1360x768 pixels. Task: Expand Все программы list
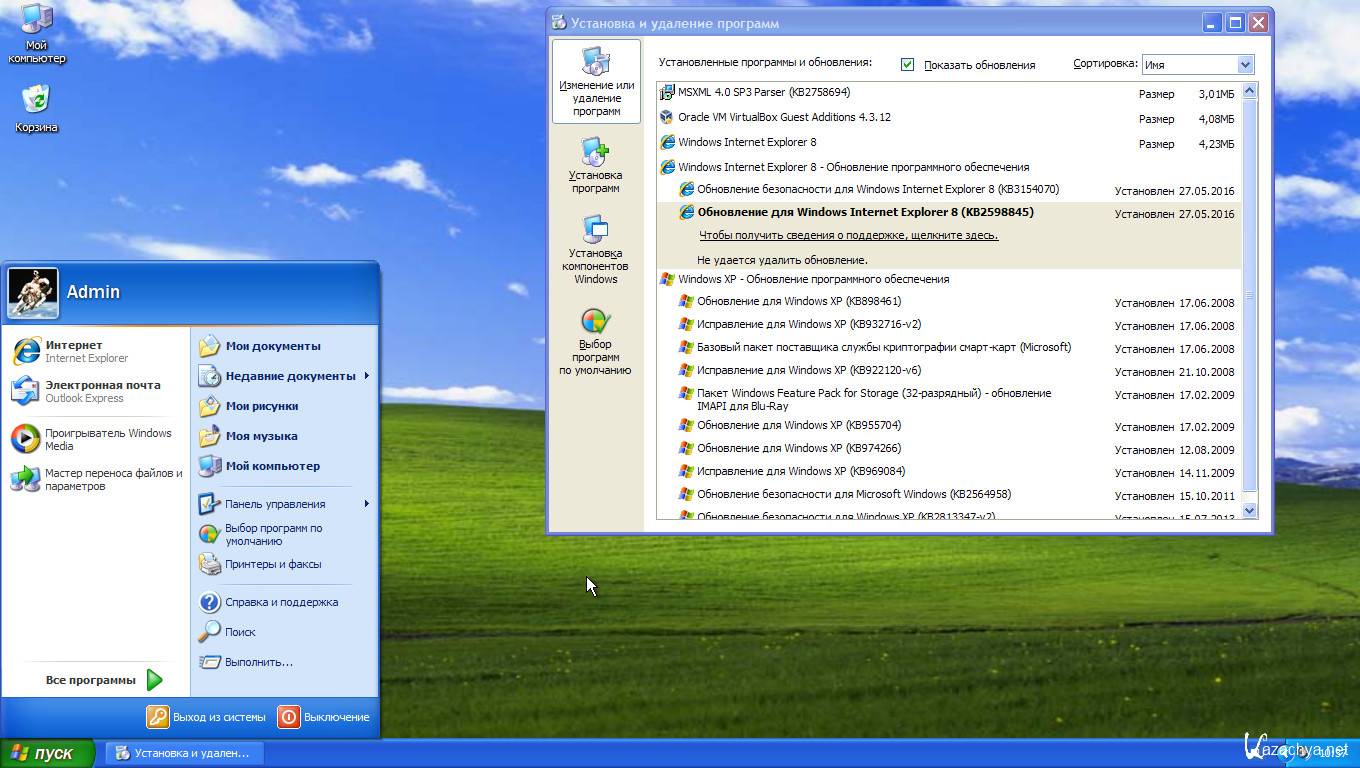[x=104, y=680]
